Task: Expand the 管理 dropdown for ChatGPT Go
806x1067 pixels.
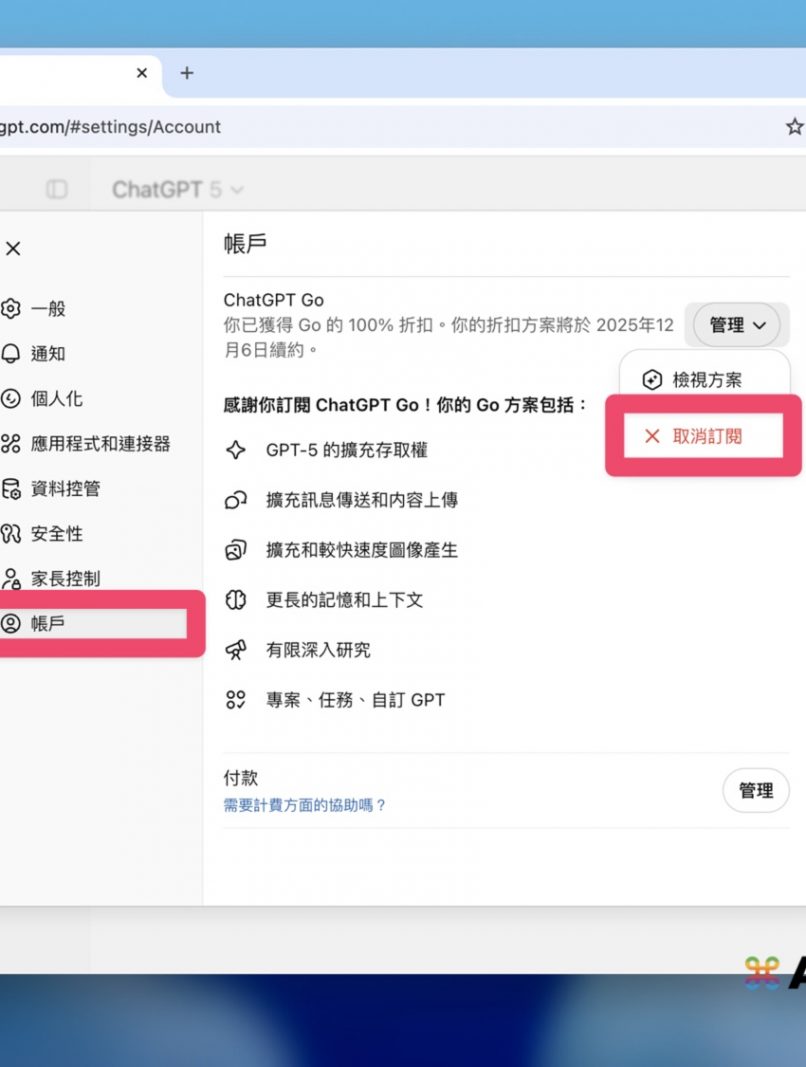Action: coord(738,325)
